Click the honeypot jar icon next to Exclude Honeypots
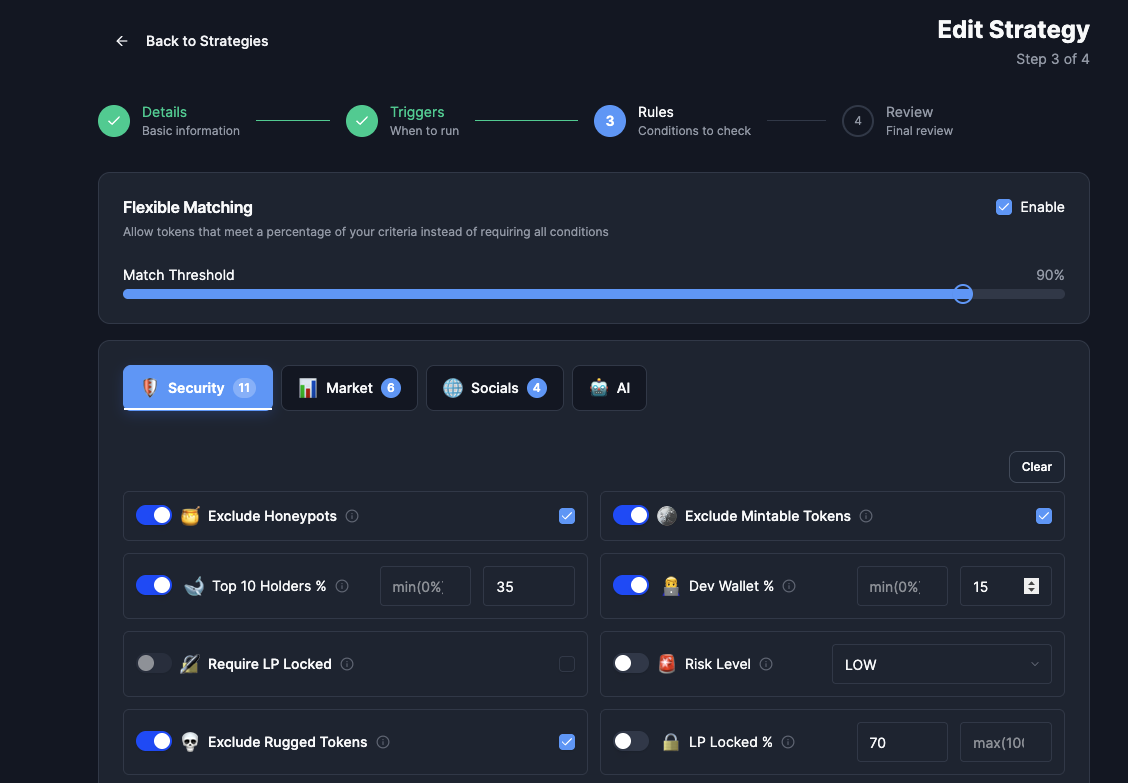The width and height of the screenshot is (1128, 783). (x=190, y=516)
